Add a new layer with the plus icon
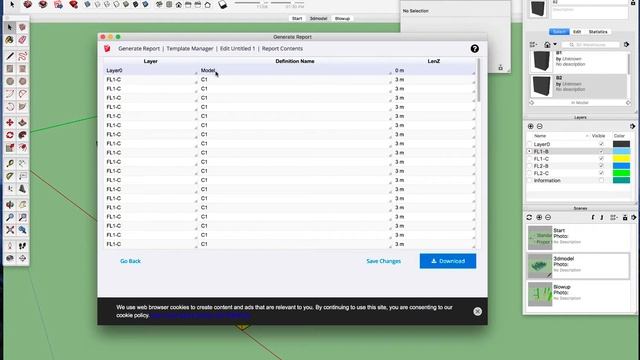The width and height of the screenshot is (640, 360). pos(531,127)
